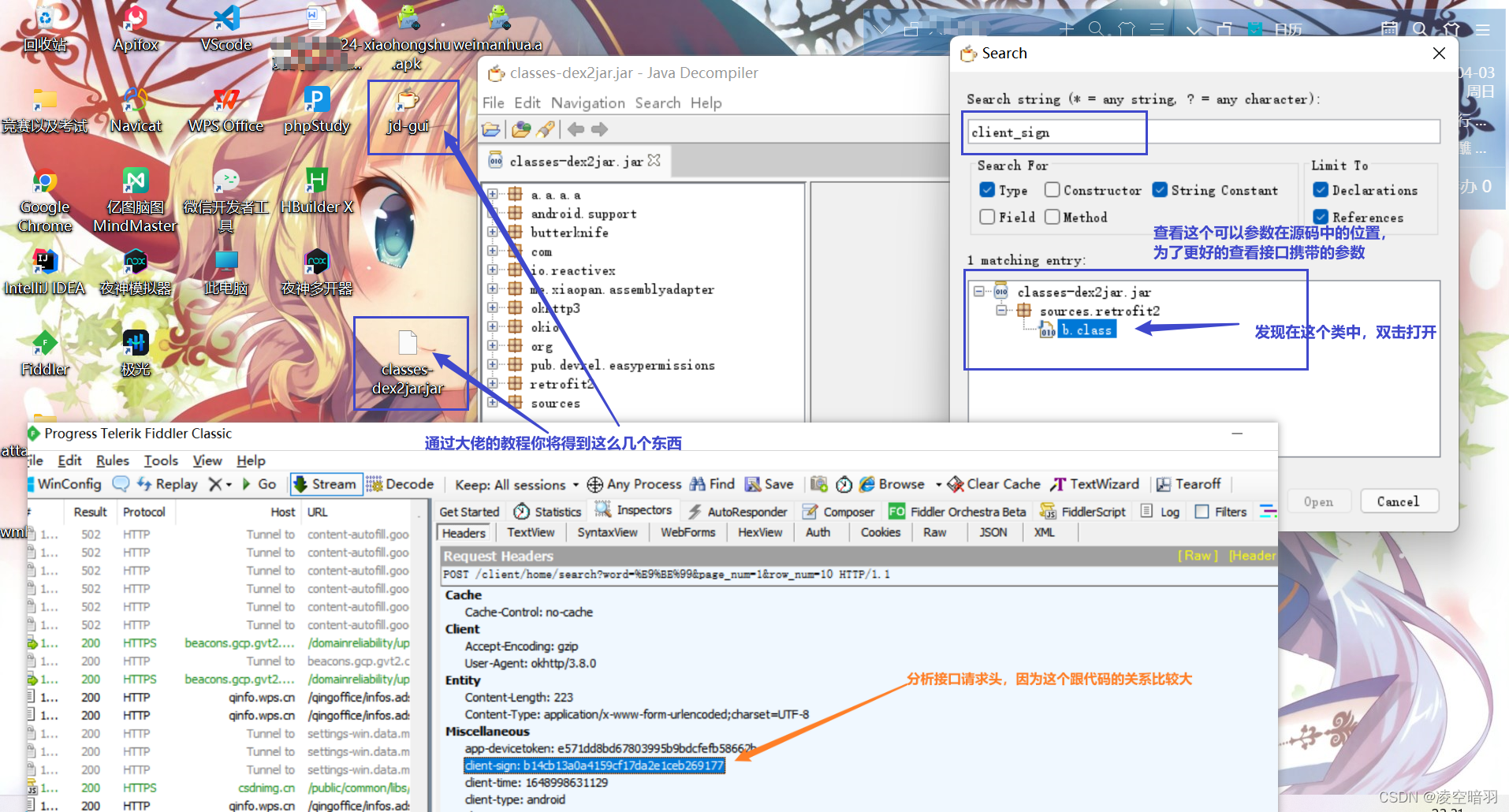Toggle Declarations checkbox under Limit To
The image size is (1509, 812).
pyautogui.click(x=1321, y=190)
